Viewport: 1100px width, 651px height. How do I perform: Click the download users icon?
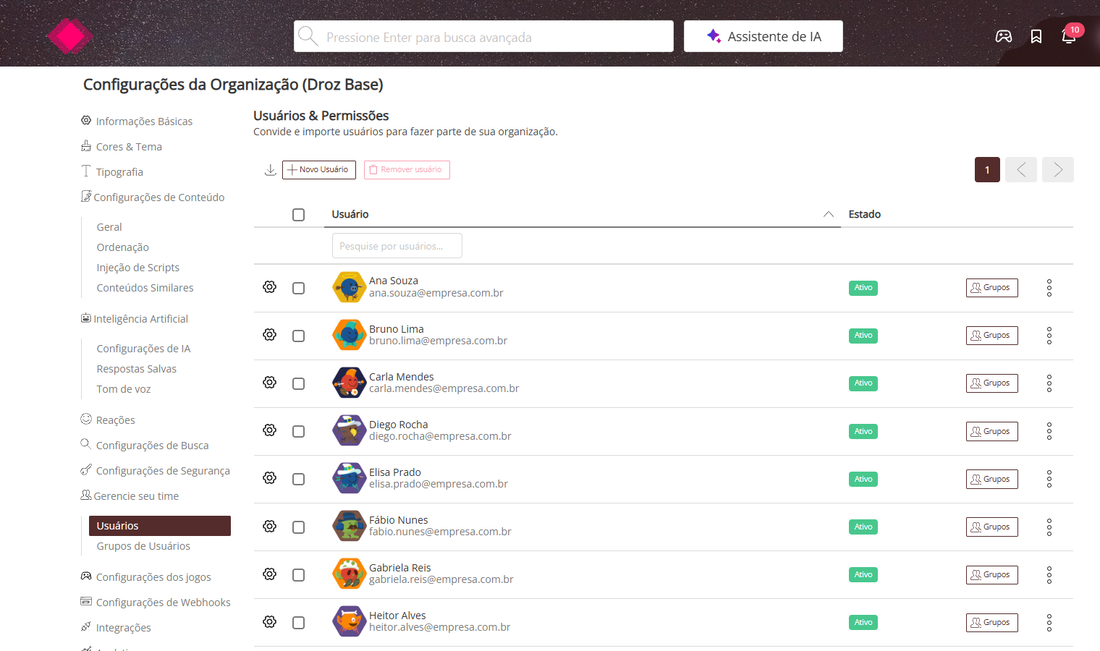[x=270, y=170]
